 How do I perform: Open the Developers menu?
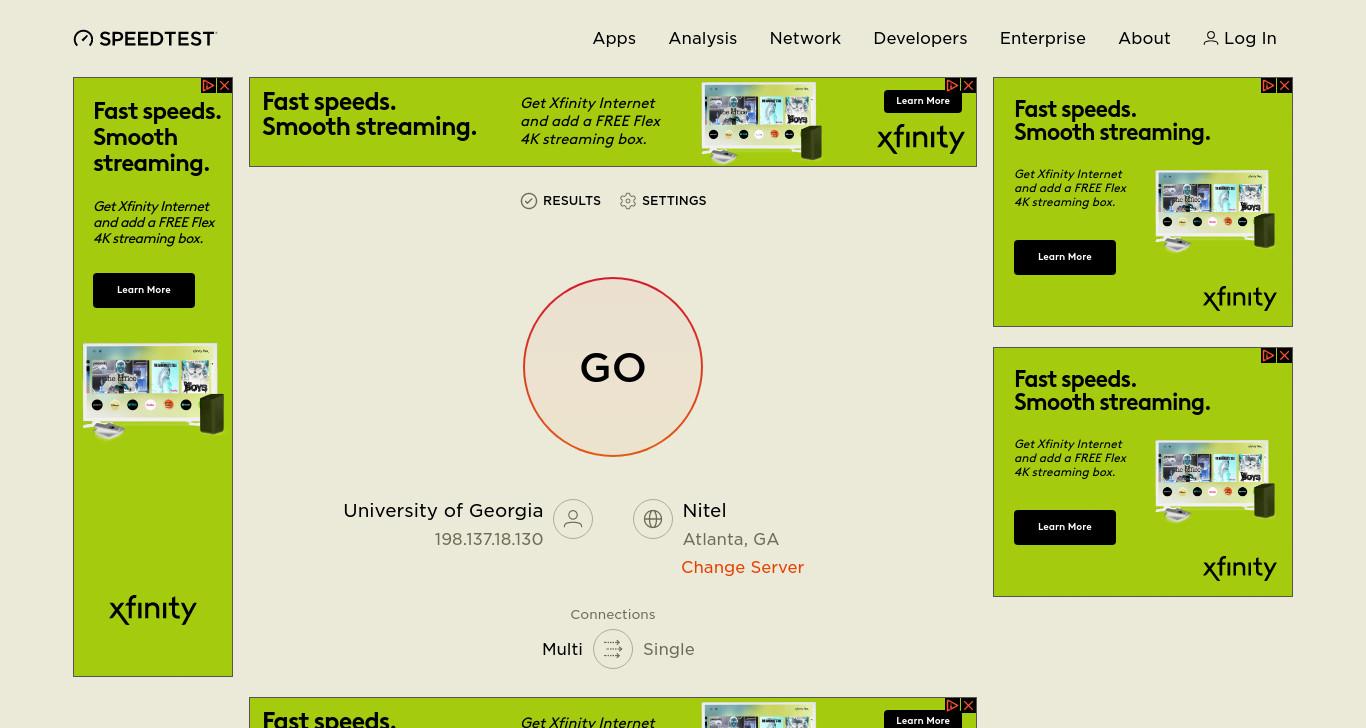920,38
